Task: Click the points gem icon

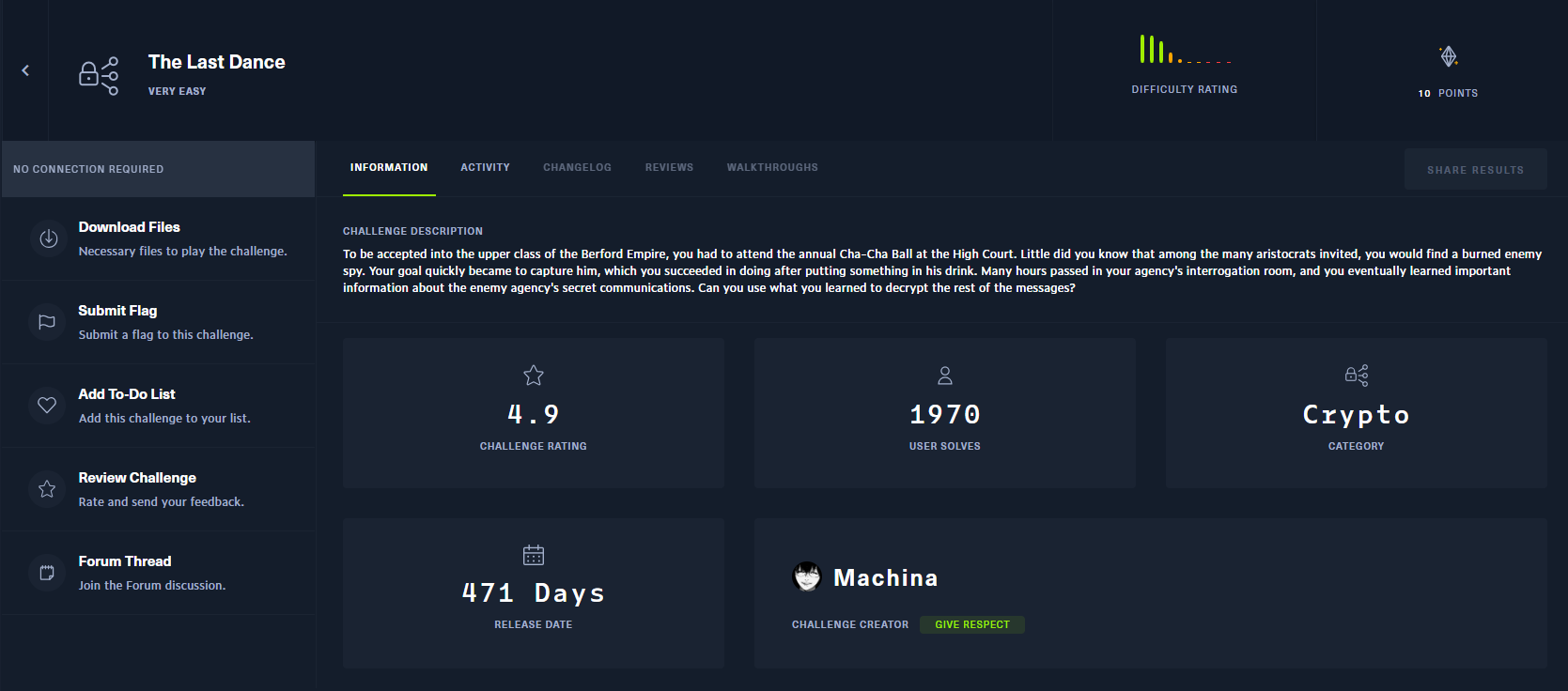Action: (1449, 56)
